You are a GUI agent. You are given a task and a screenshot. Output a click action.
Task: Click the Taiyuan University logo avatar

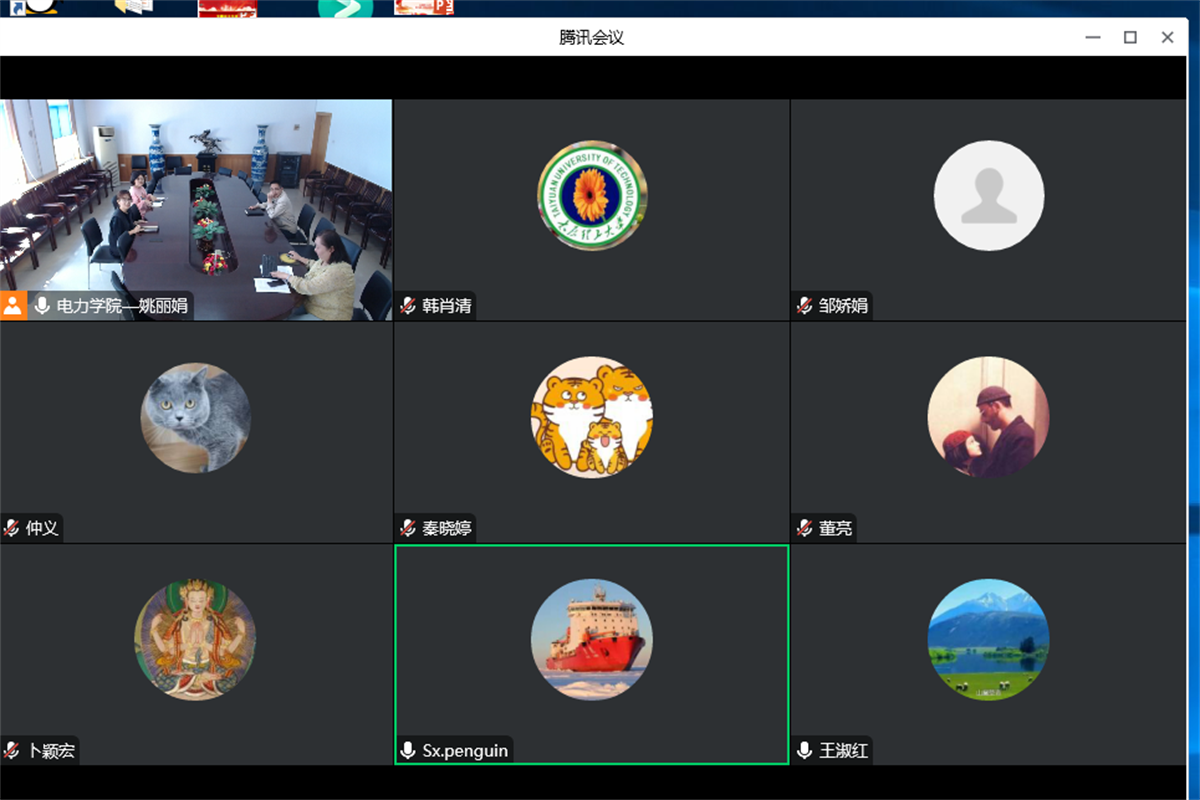(x=592, y=196)
